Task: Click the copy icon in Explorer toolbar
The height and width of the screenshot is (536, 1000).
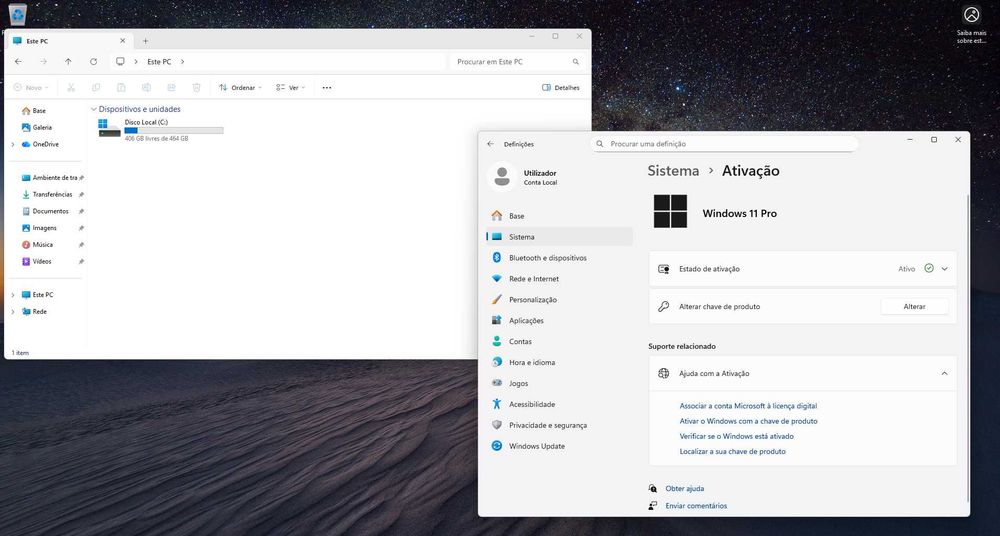Action: (96, 87)
